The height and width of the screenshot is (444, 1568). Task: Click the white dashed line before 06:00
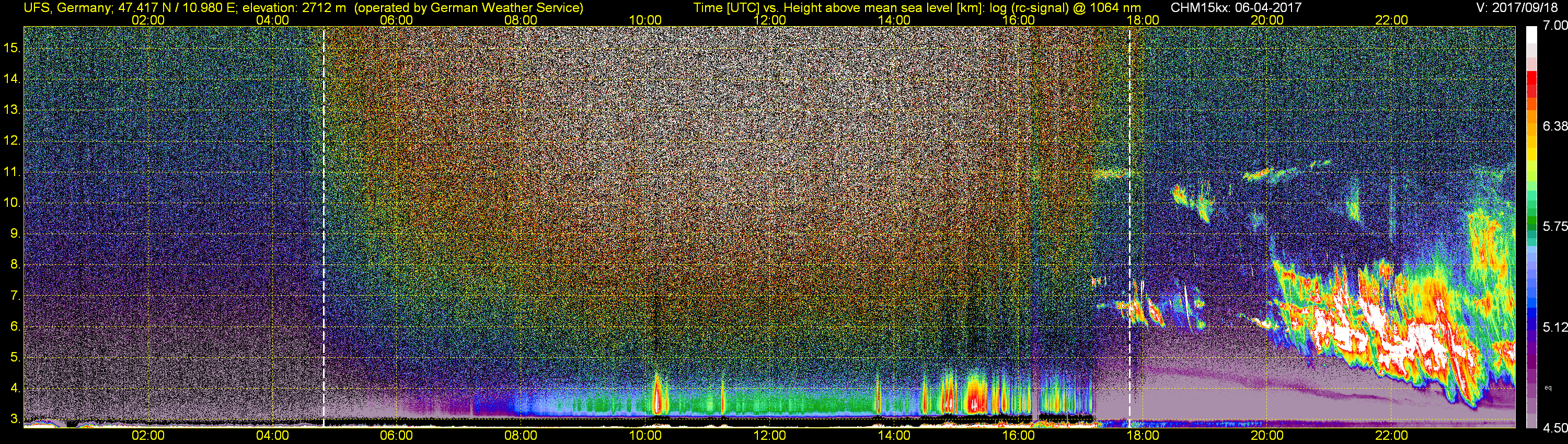coord(323,226)
